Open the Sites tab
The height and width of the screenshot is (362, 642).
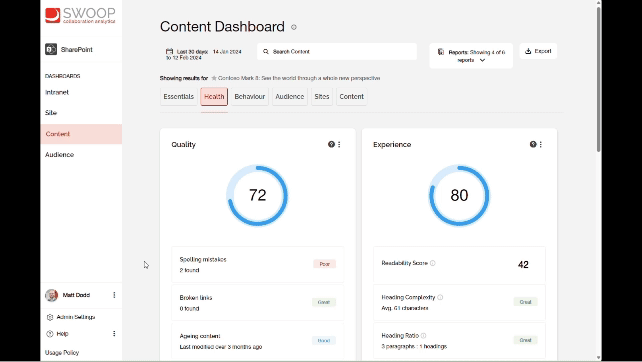point(322,97)
